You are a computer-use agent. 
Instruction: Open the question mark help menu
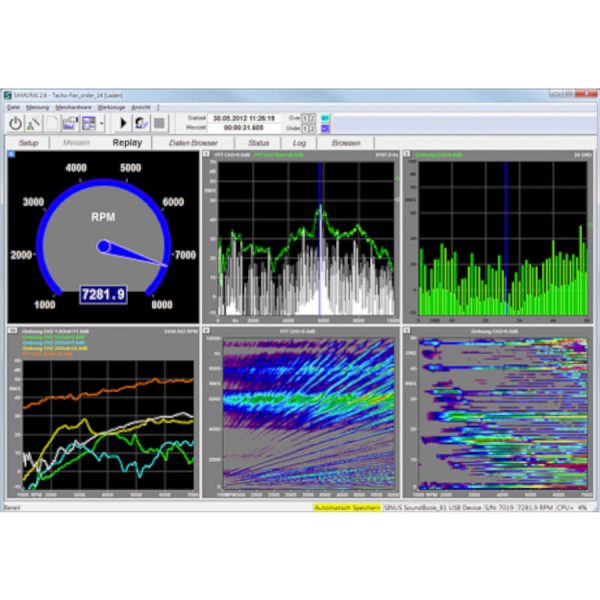coord(158,108)
